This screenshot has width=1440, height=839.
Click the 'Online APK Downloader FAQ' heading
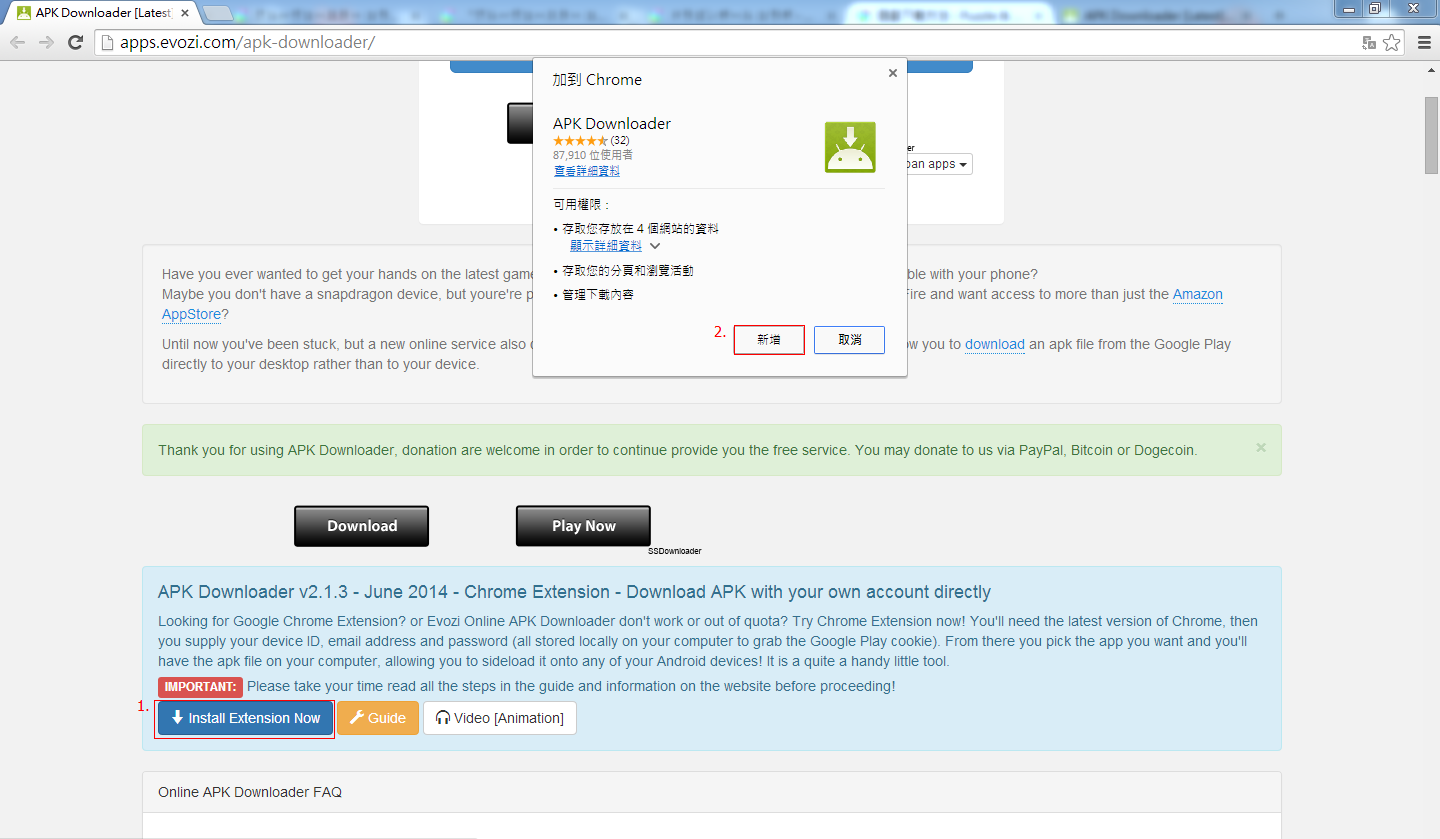[x=250, y=792]
